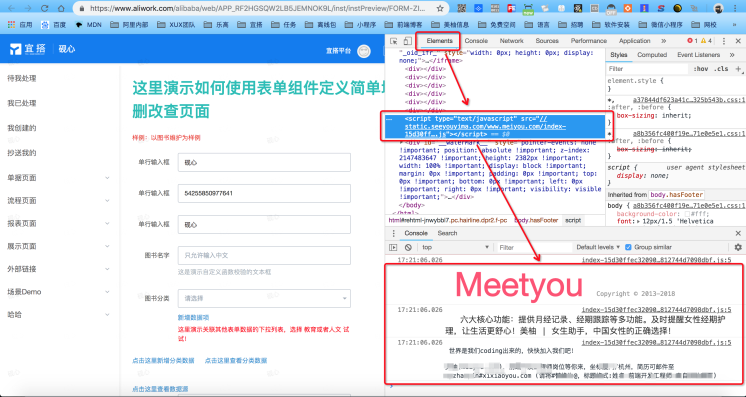Click the #fff background-color swatch in Styles
Viewport: 746px width, 397px height.
point(687,214)
